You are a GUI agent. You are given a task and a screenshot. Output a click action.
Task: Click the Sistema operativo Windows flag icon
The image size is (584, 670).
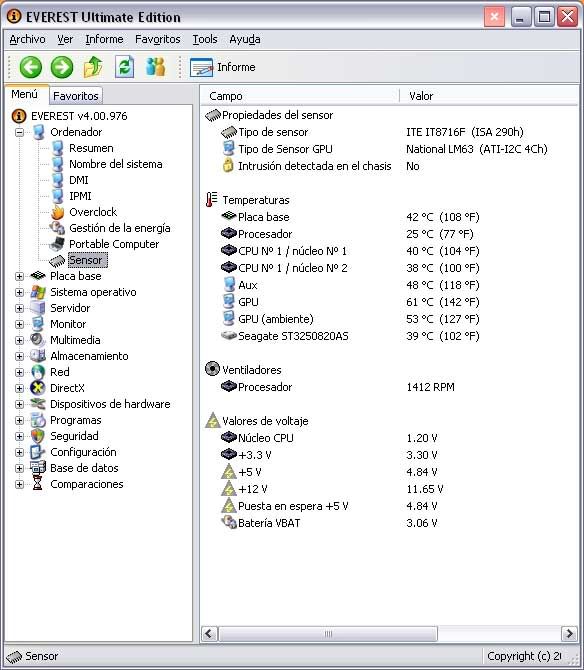click(38, 292)
